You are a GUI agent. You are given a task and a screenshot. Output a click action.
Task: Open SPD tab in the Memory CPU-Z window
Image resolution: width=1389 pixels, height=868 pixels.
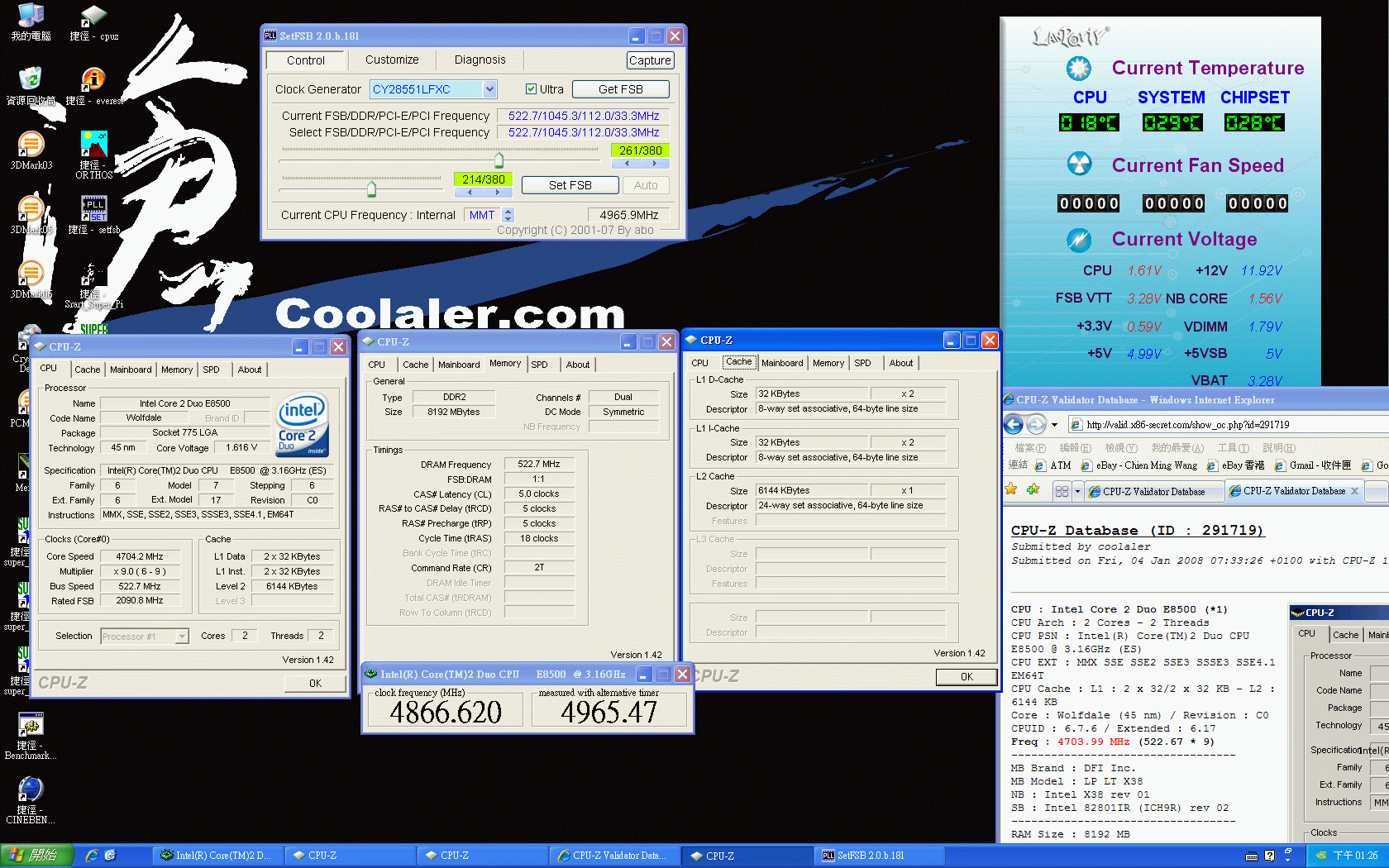(540, 365)
